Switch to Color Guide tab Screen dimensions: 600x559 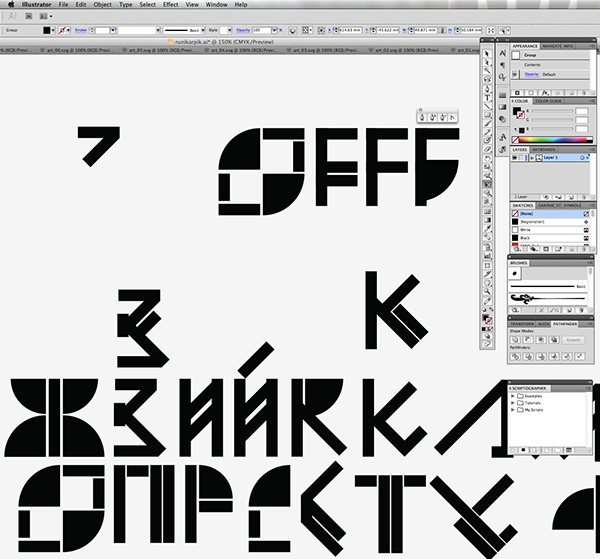(548, 101)
